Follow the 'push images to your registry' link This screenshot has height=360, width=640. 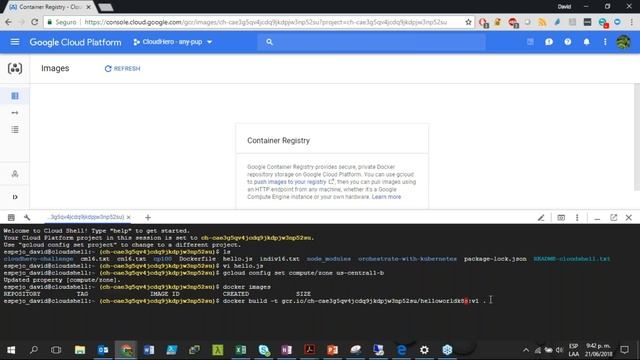pos(290,182)
